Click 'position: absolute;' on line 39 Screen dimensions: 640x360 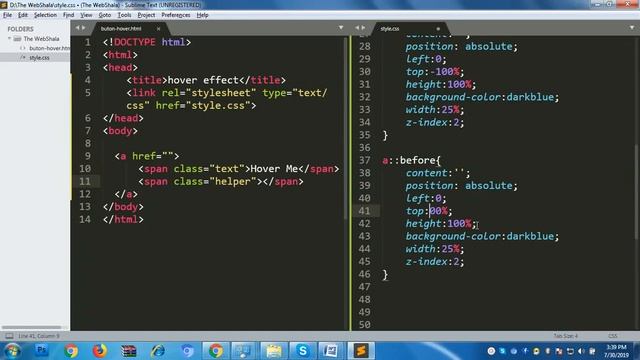click(x=462, y=185)
